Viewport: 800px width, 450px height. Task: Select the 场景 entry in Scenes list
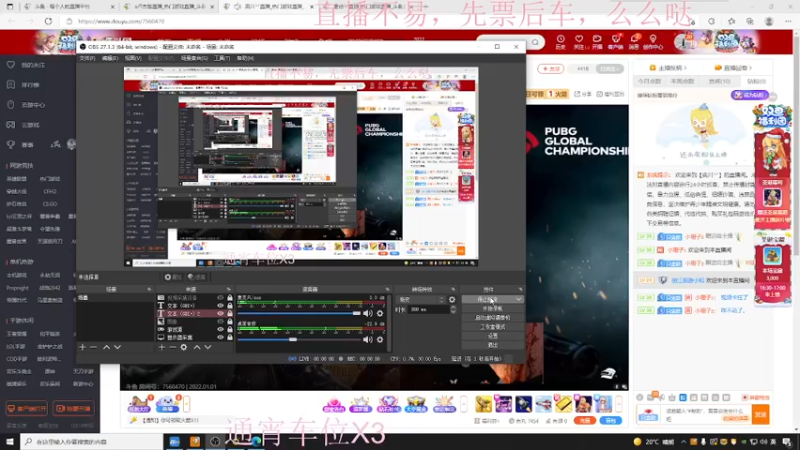click(115, 297)
